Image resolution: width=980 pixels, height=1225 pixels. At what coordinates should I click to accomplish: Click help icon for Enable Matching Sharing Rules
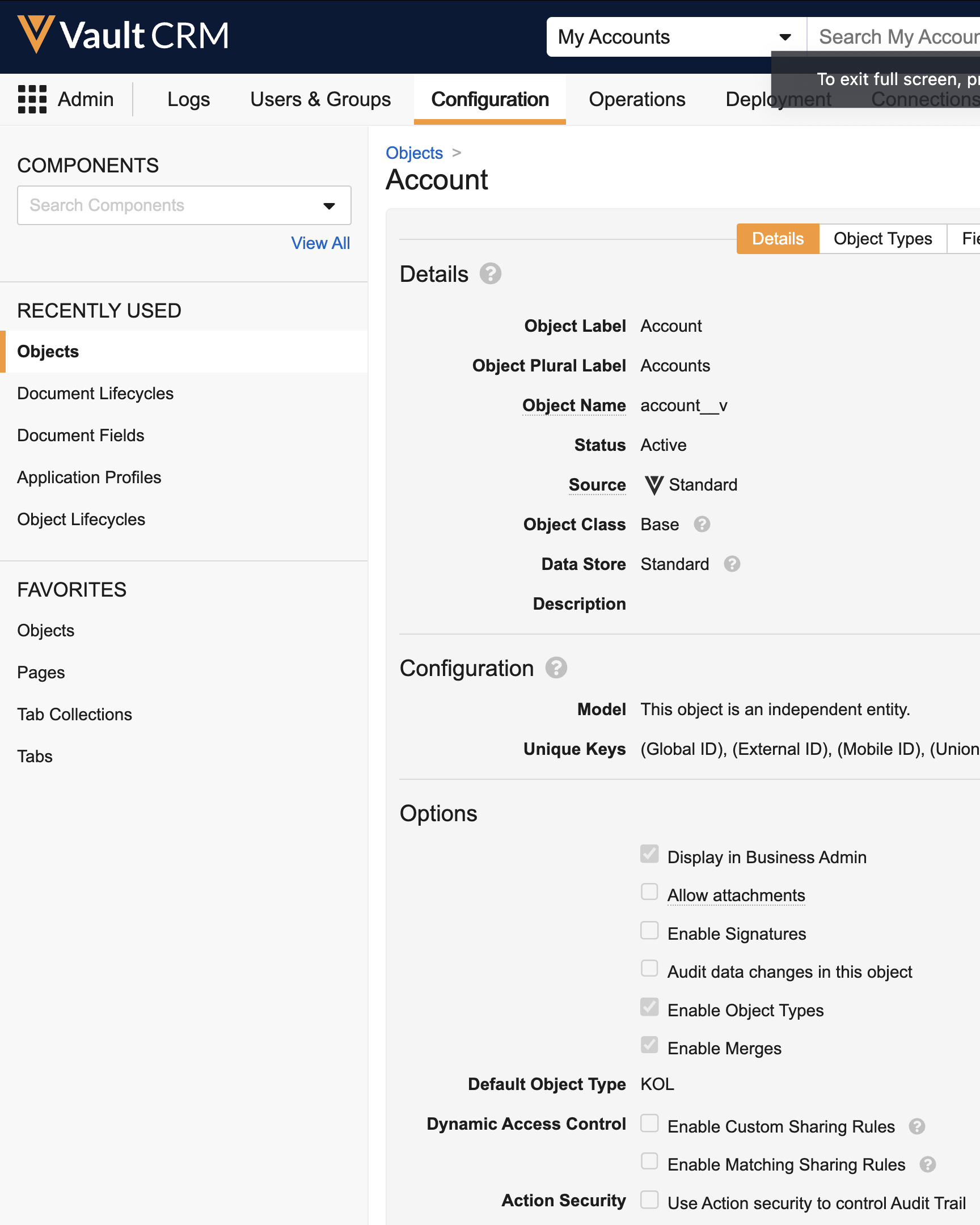(x=927, y=1164)
